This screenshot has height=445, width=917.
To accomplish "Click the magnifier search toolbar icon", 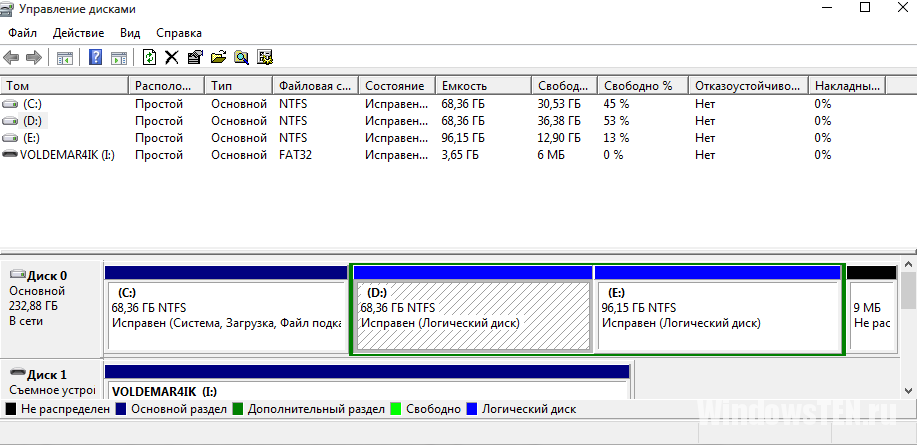I will [x=241, y=57].
